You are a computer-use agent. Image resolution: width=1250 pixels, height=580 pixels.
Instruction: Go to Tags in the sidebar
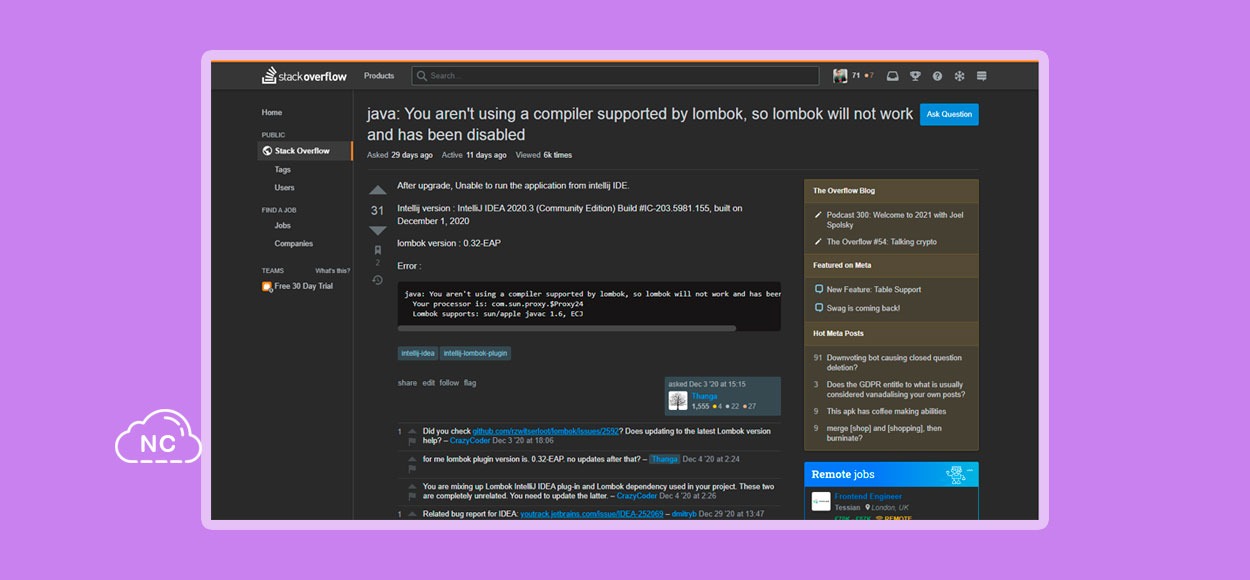point(283,169)
